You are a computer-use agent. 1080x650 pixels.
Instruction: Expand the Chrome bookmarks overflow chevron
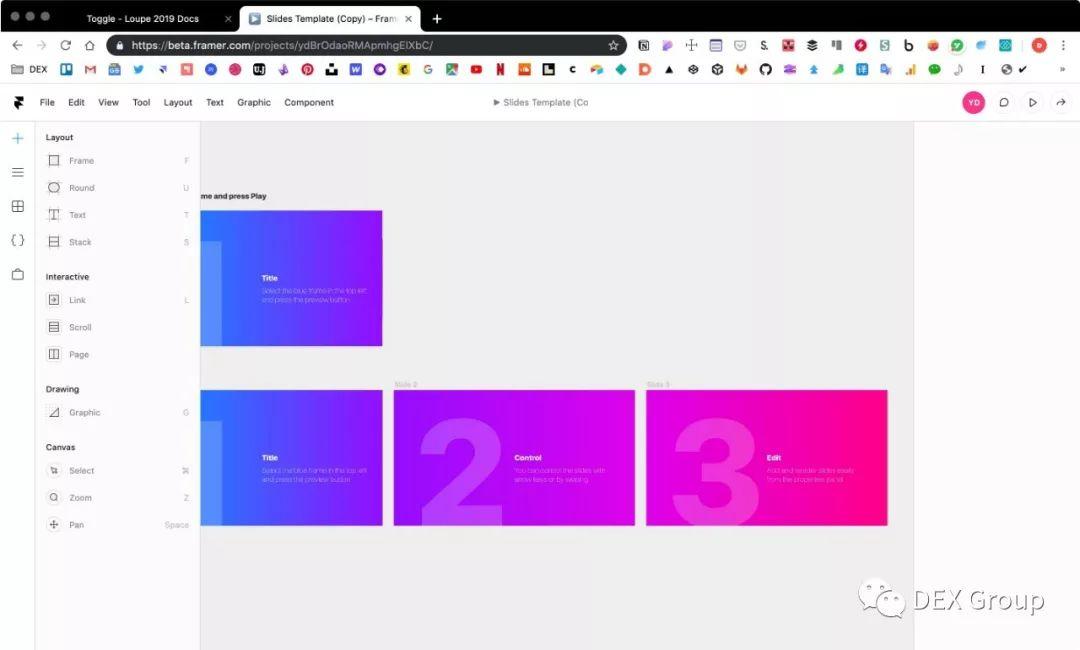1062,69
